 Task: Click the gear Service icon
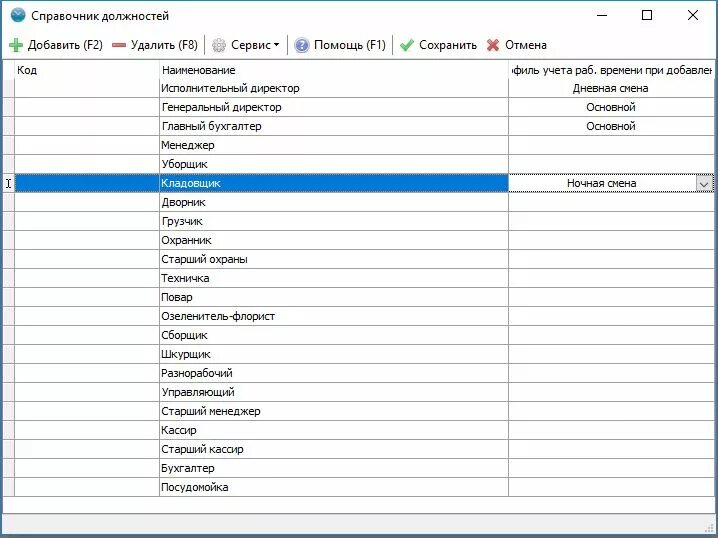(219, 45)
